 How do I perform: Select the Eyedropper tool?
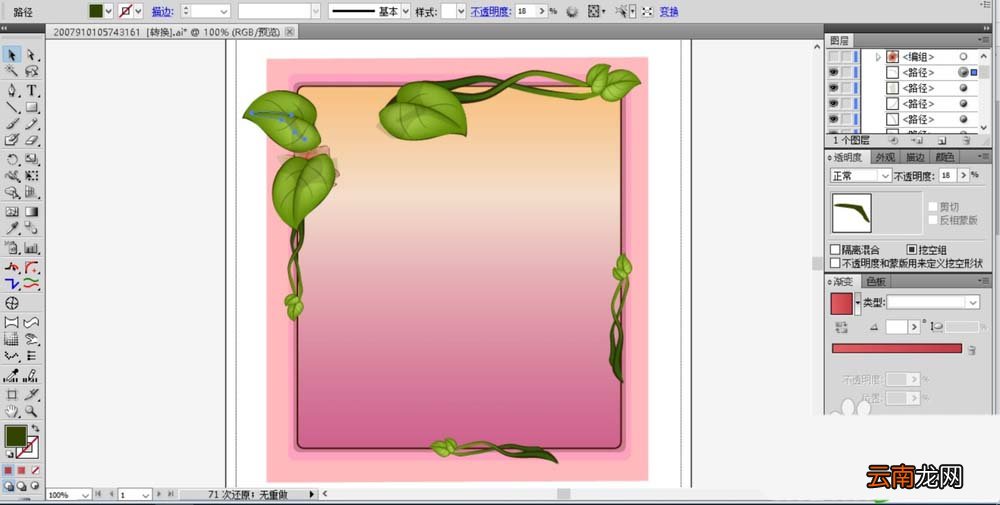click(x=11, y=228)
